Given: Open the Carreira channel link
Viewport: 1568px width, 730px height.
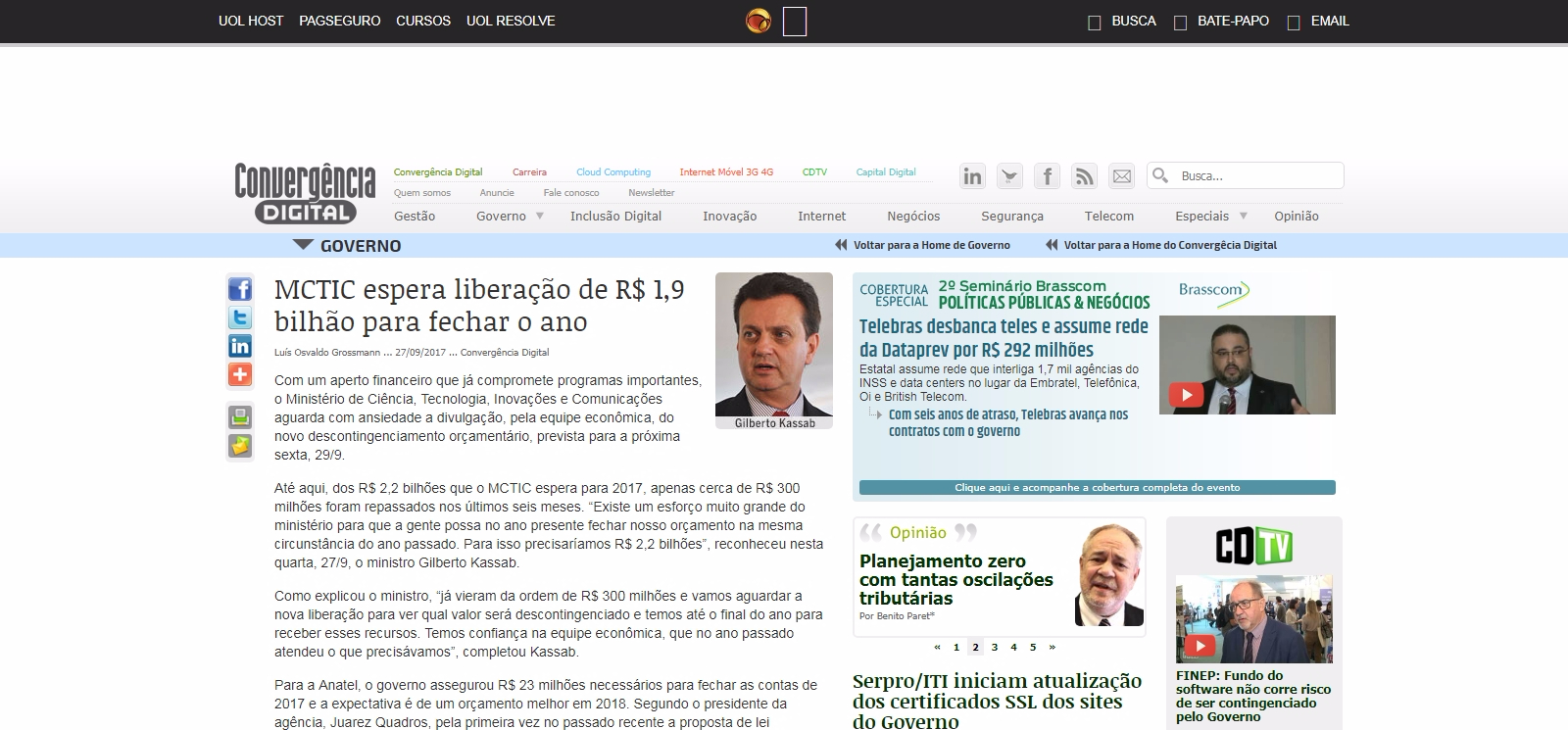Looking at the screenshot, I should pyautogui.click(x=529, y=171).
